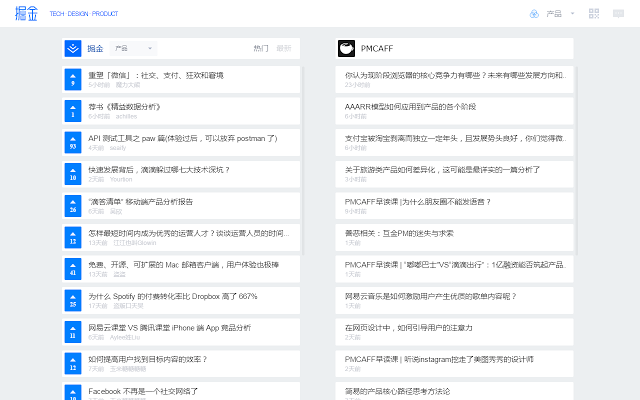Screen dimensions: 640x400
Task: Upvote the API 测试工具之 paw article
Action: point(73,142)
